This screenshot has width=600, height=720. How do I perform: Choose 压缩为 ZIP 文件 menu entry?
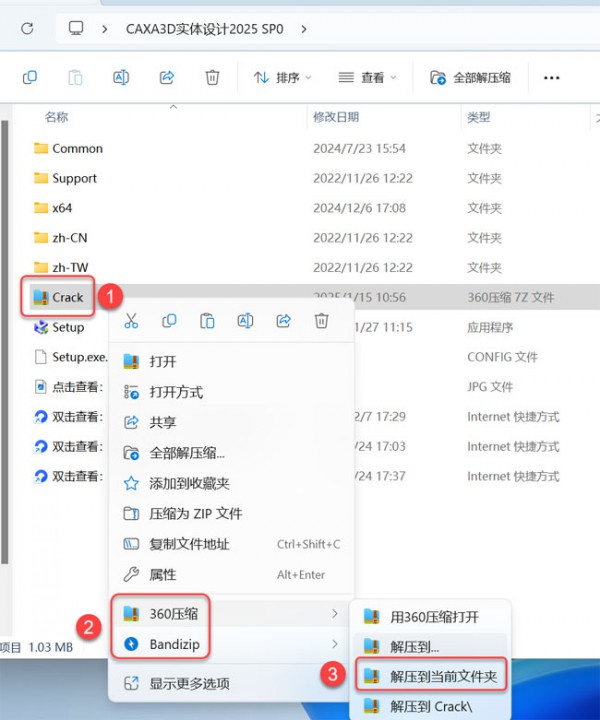click(x=231, y=513)
